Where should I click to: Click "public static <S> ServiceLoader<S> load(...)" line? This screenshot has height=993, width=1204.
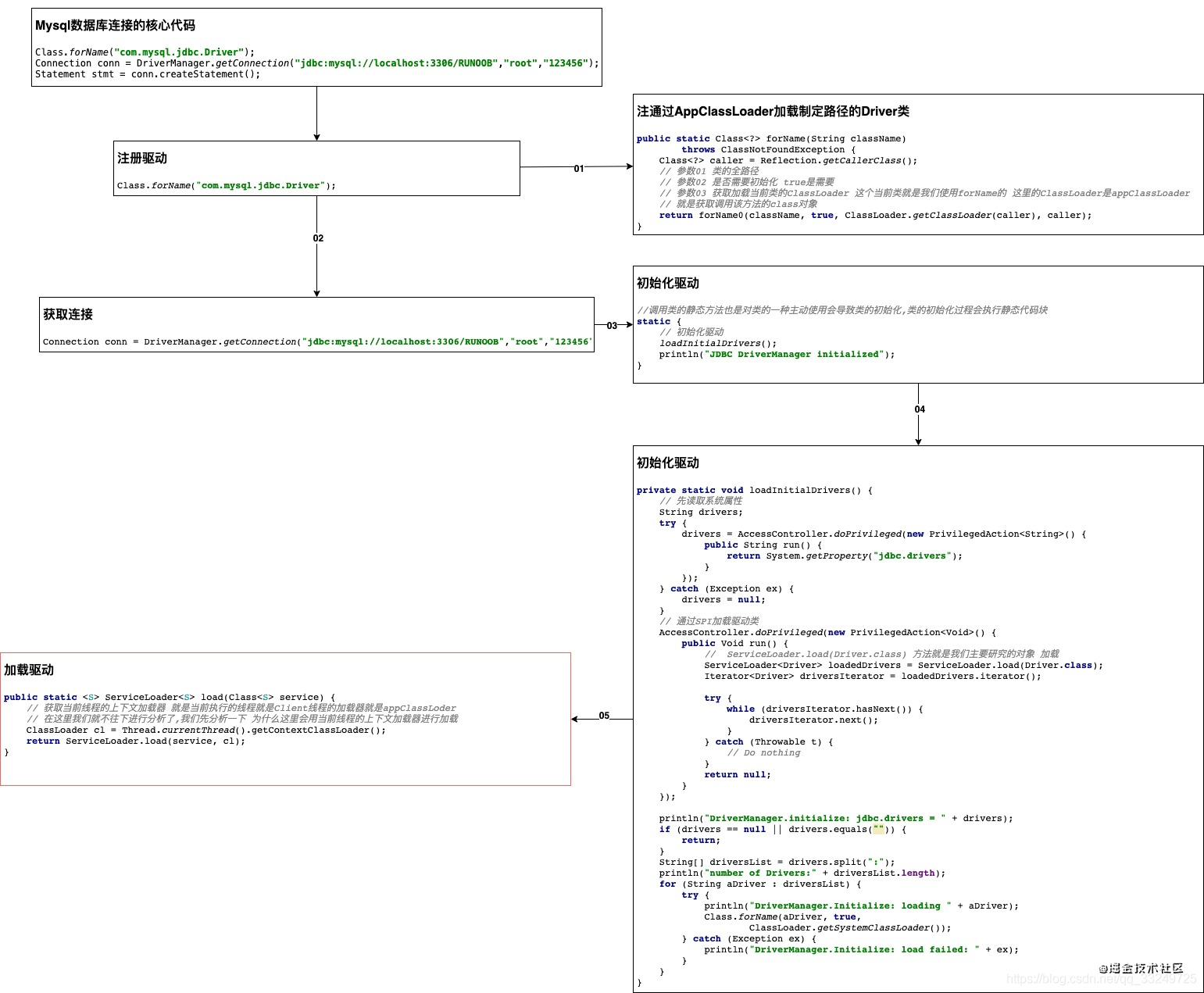click(170, 697)
